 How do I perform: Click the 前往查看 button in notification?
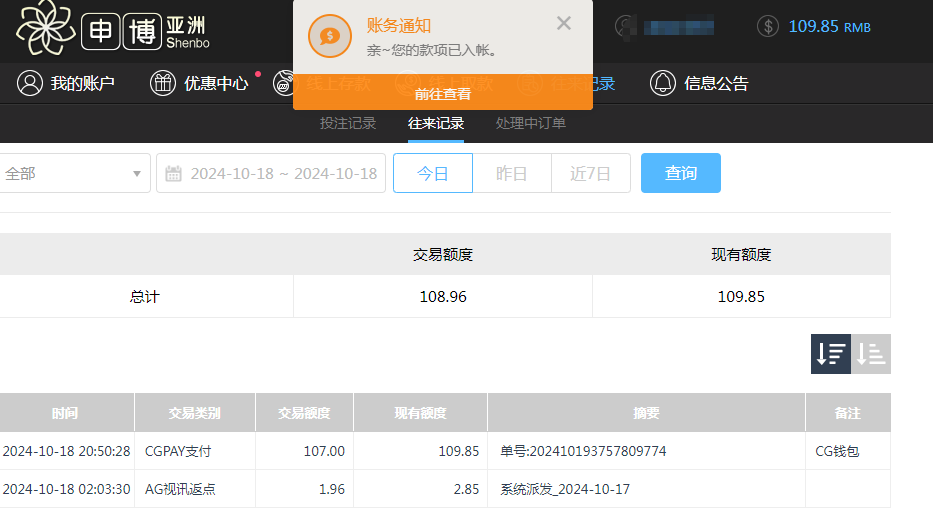pos(443,94)
